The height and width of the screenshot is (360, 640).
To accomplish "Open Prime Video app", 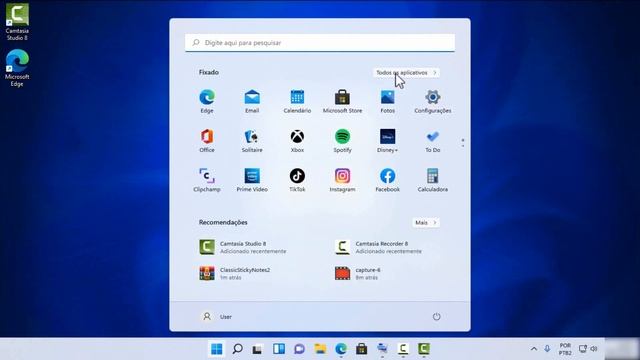I will tap(252, 180).
